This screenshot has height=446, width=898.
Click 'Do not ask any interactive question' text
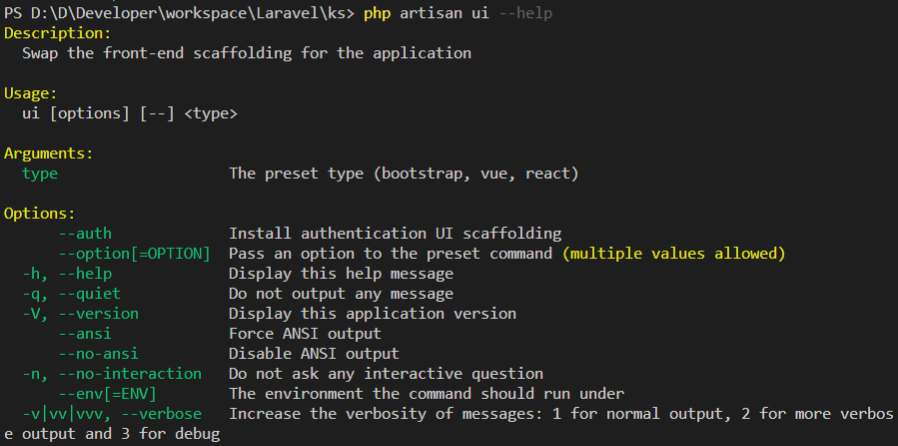coord(386,374)
